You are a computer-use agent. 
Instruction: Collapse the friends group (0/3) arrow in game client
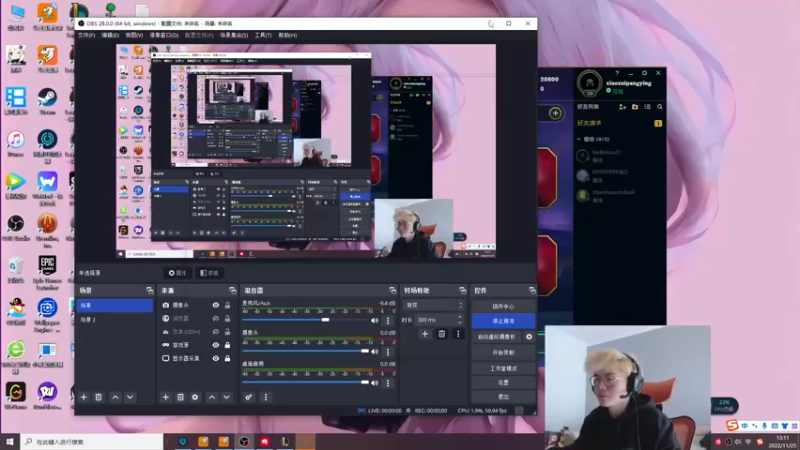point(579,139)
